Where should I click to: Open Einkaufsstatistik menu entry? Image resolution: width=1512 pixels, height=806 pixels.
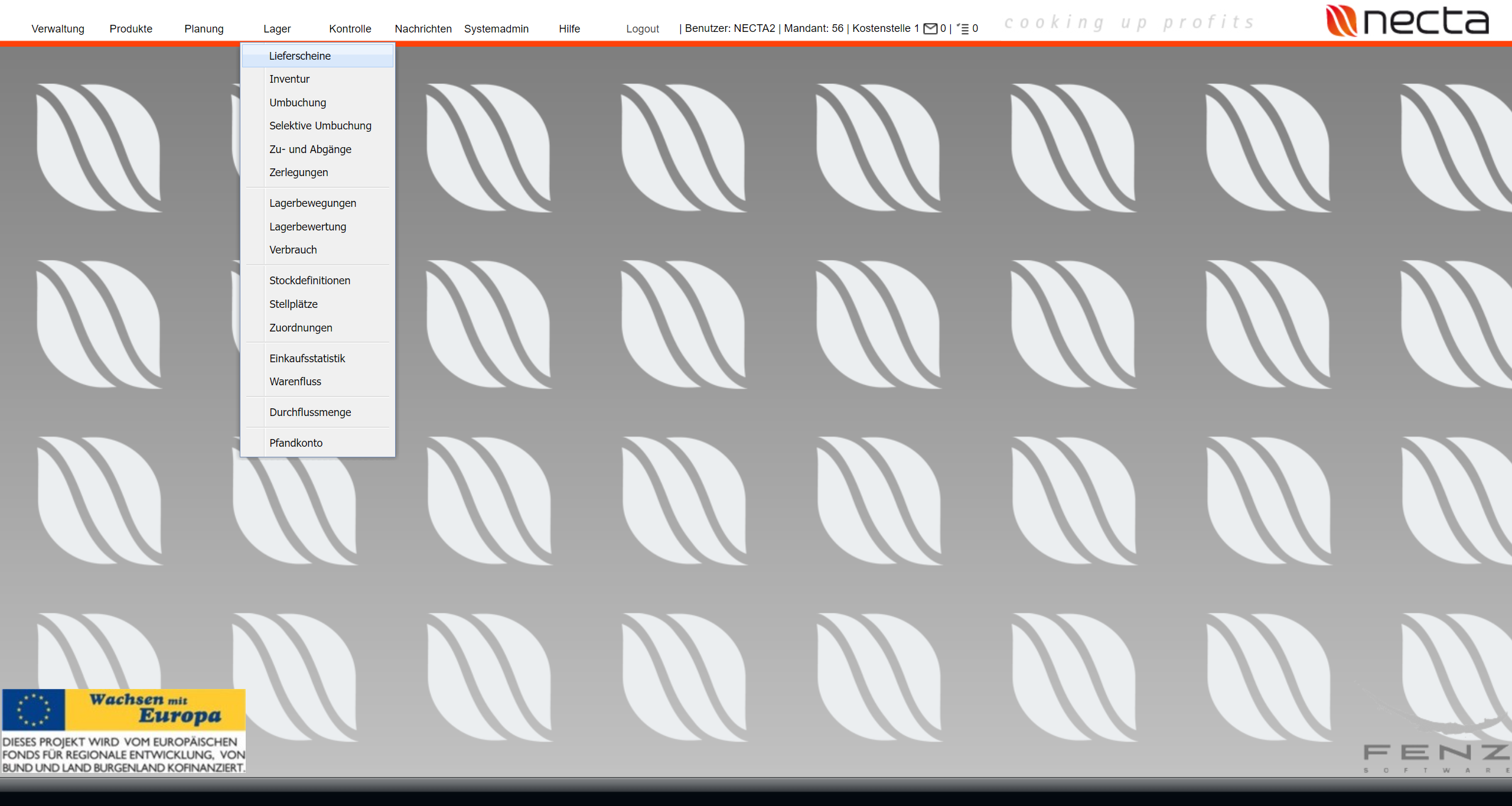[x=307, y=359]
